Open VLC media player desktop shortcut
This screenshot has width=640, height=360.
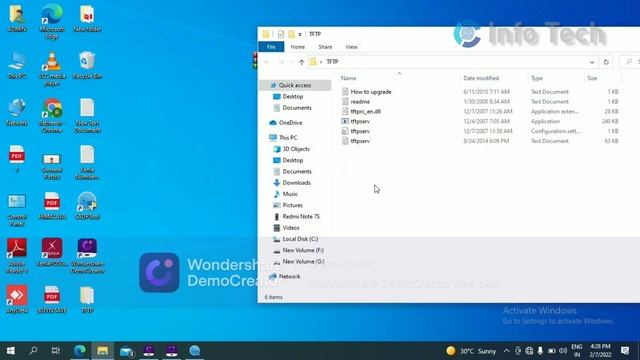tap(52, 69)
